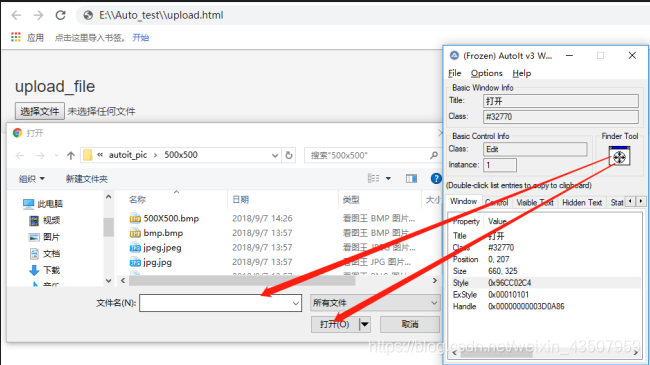This screenshot has width=650, height=365.
Task: Click the browser back arrow
Action: [16, 15]
